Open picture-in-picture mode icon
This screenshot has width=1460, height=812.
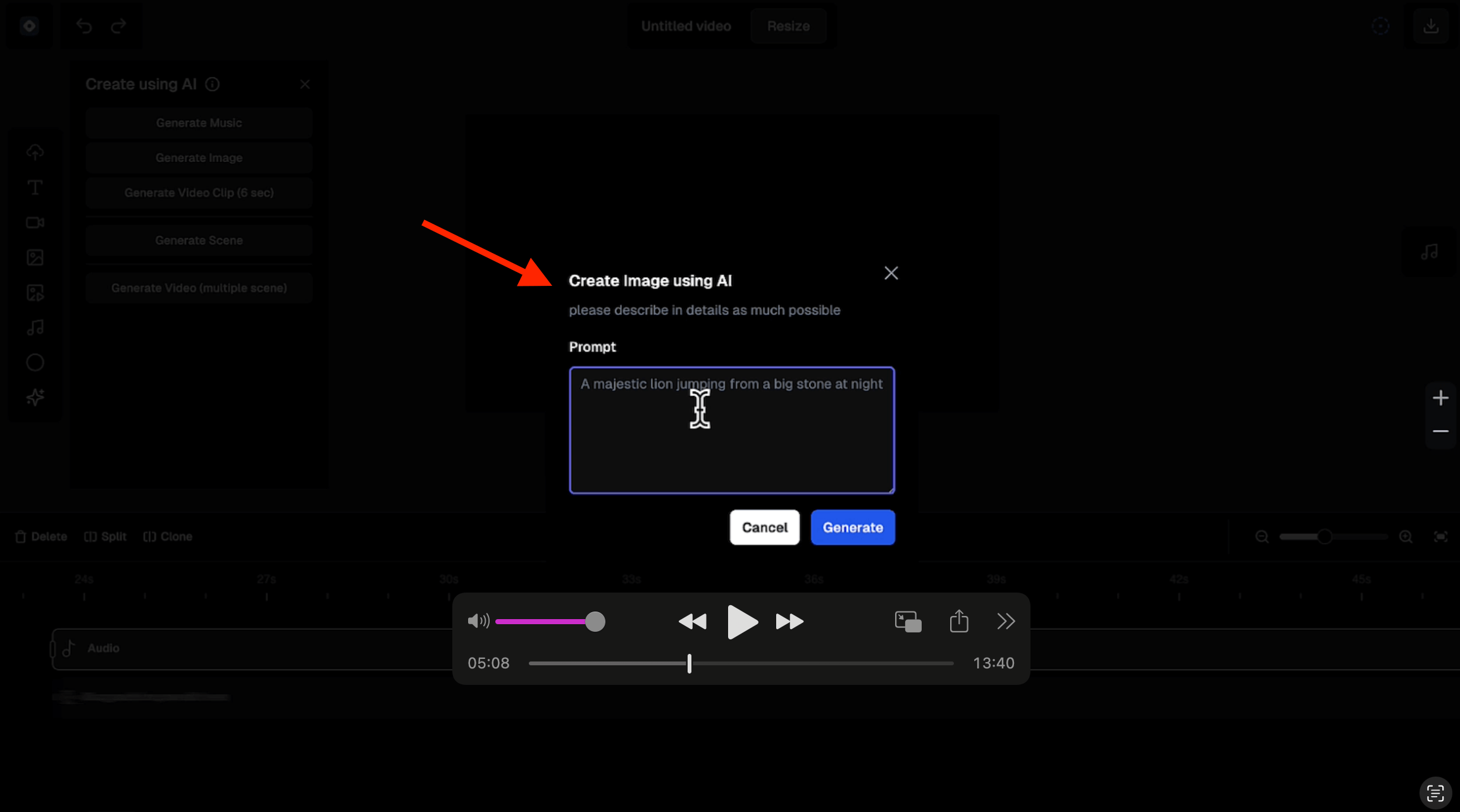908,622
